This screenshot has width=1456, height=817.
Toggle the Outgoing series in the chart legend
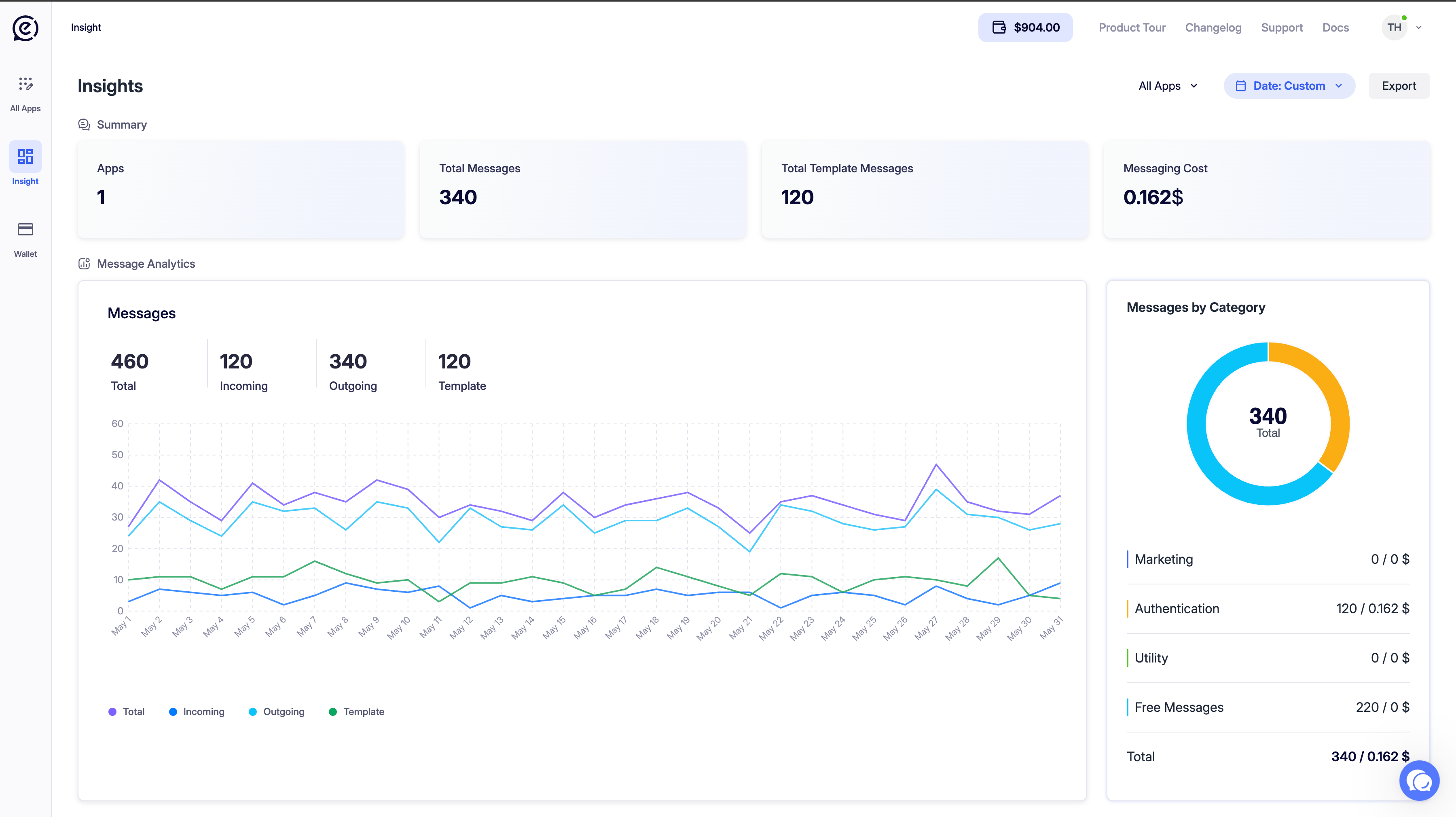pos(277,712)
